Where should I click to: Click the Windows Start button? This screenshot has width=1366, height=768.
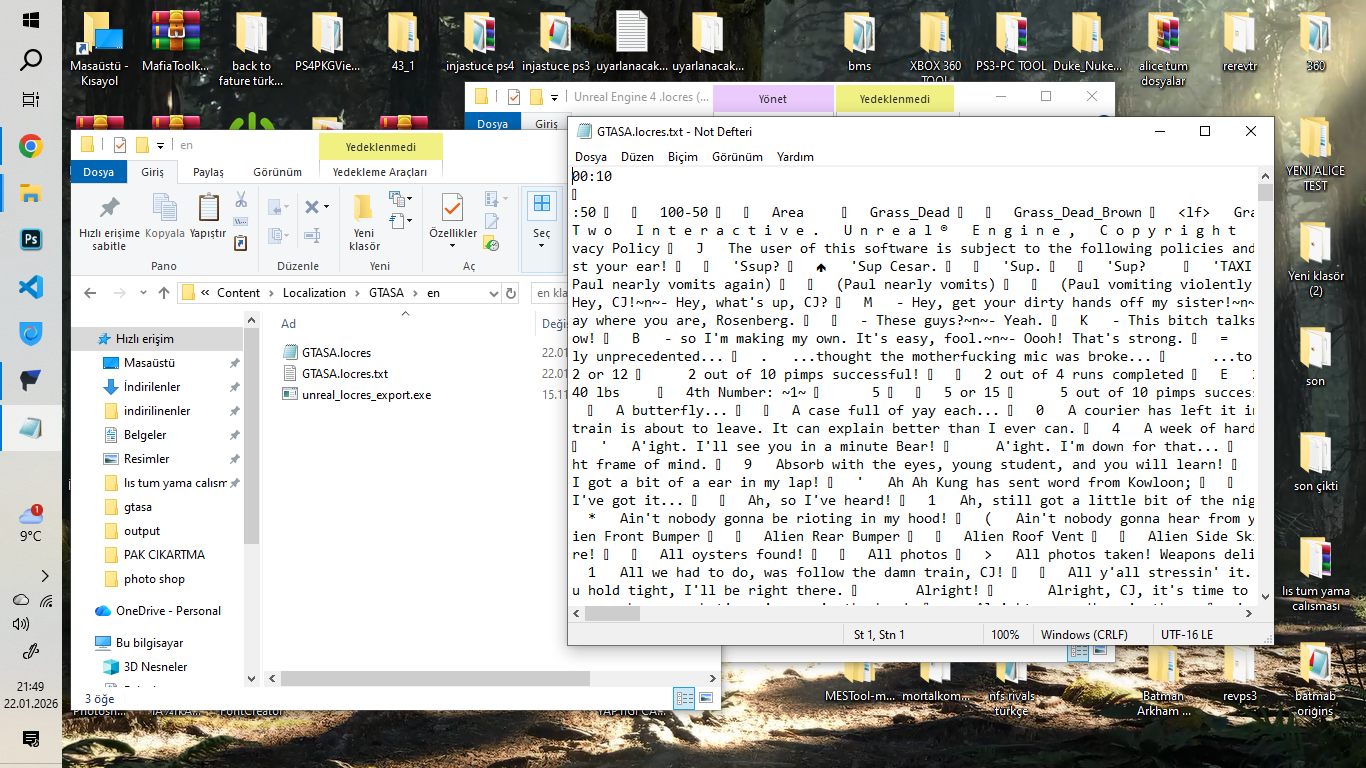(x=30, y=19)
